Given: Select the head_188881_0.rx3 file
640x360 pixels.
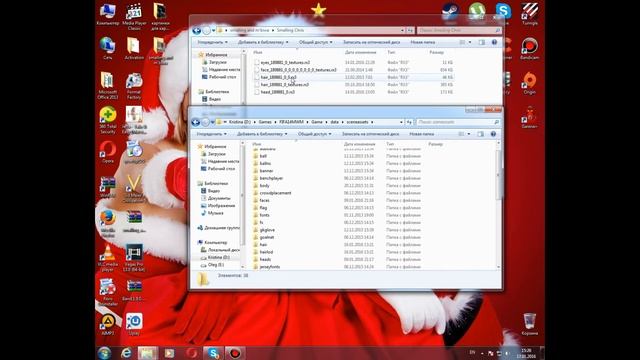Looking at the screenshot, I should (x=277, y=92).
